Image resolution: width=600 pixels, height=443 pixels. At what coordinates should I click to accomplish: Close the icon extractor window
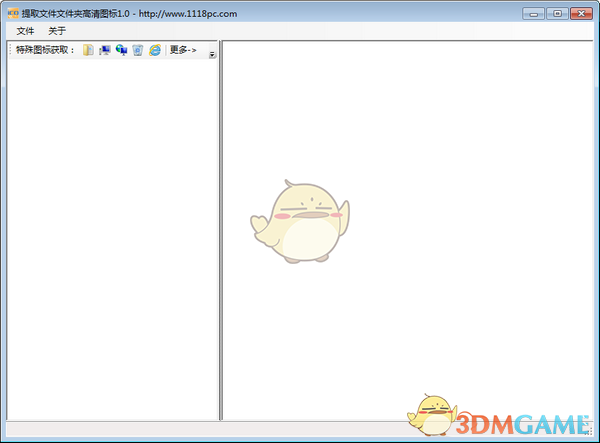click(x=581, y=14)
